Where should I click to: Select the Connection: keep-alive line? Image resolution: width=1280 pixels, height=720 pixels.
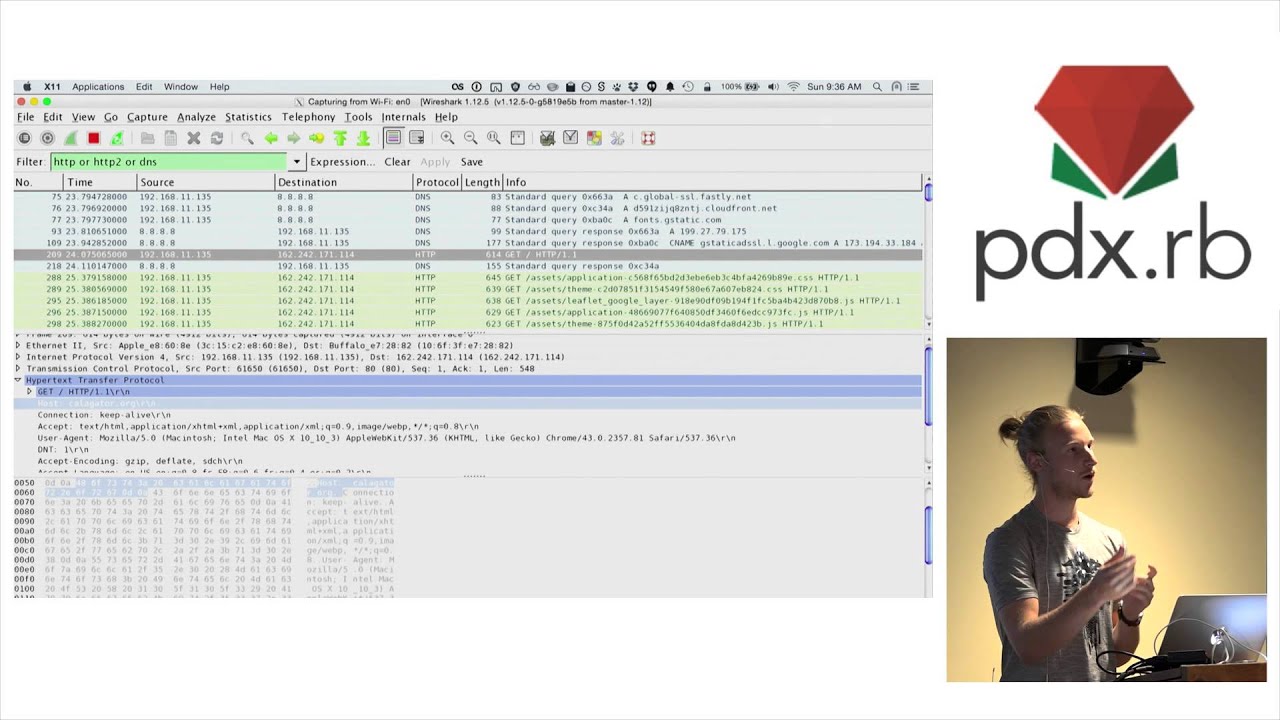(104, 415)
